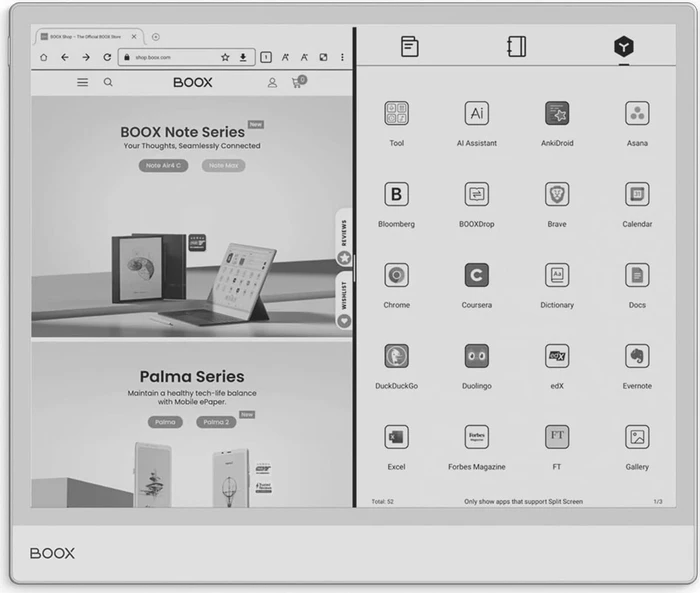Open the Wishlist side tab

point(344,301)
